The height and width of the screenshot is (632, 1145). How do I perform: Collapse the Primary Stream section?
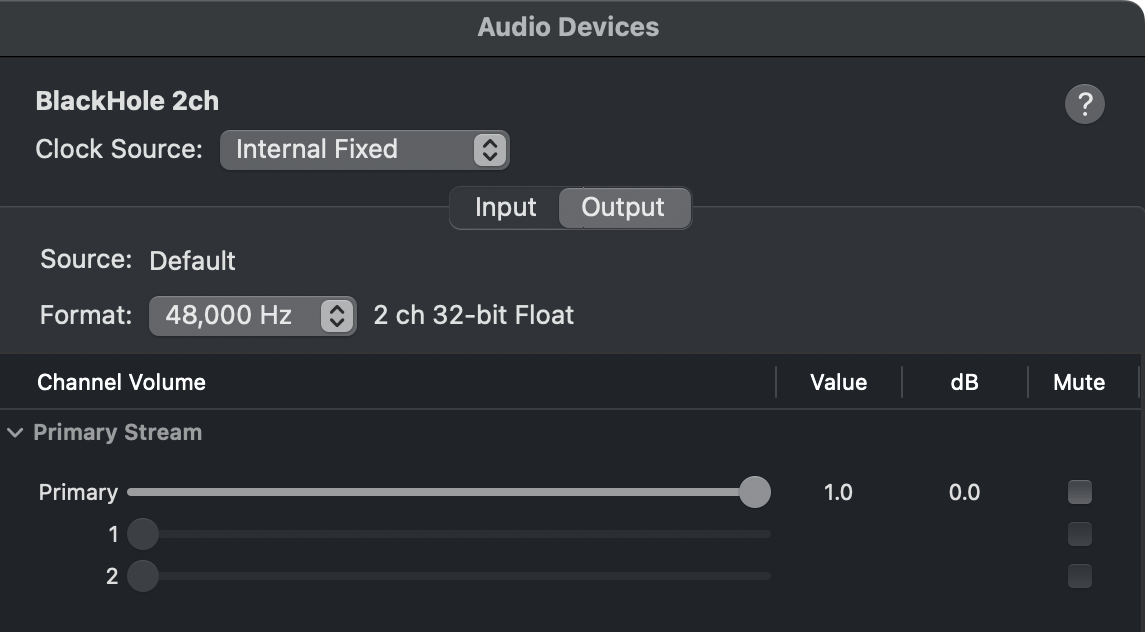15,433
